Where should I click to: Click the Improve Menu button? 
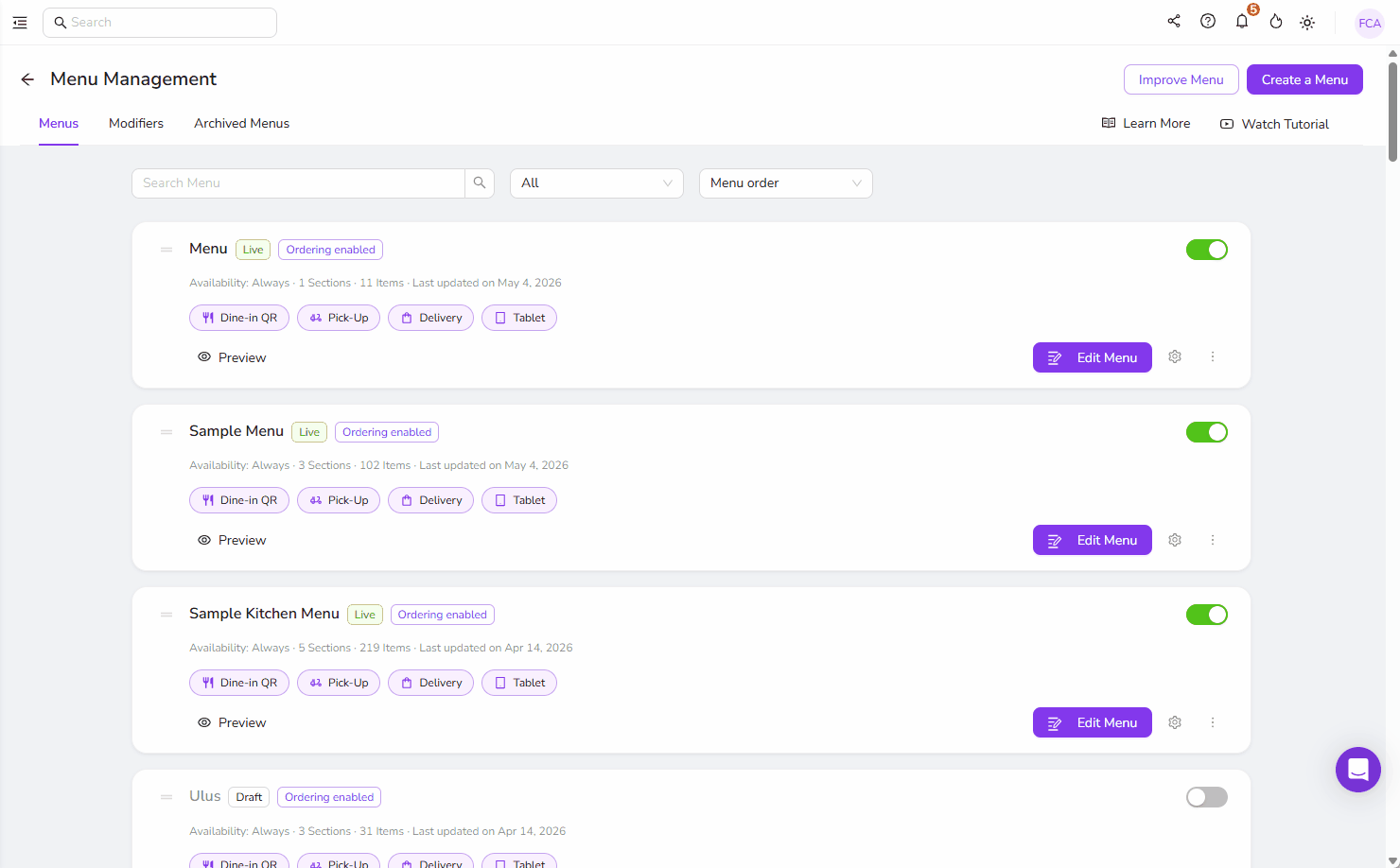[1181, 79]
